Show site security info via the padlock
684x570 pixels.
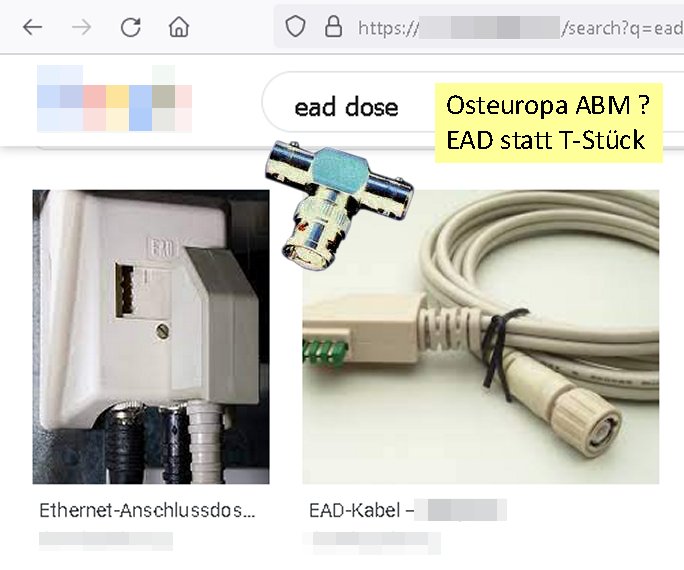click(x=333, y=27)
